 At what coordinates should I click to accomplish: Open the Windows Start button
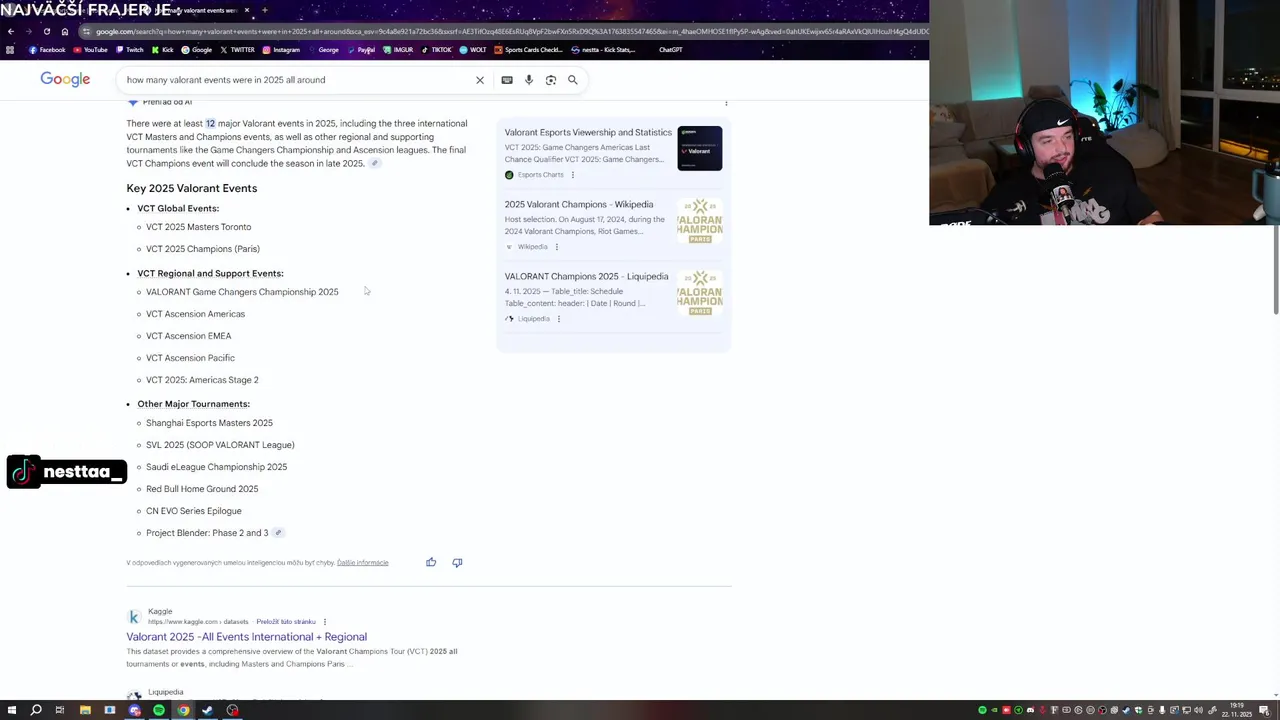[10, 710]
